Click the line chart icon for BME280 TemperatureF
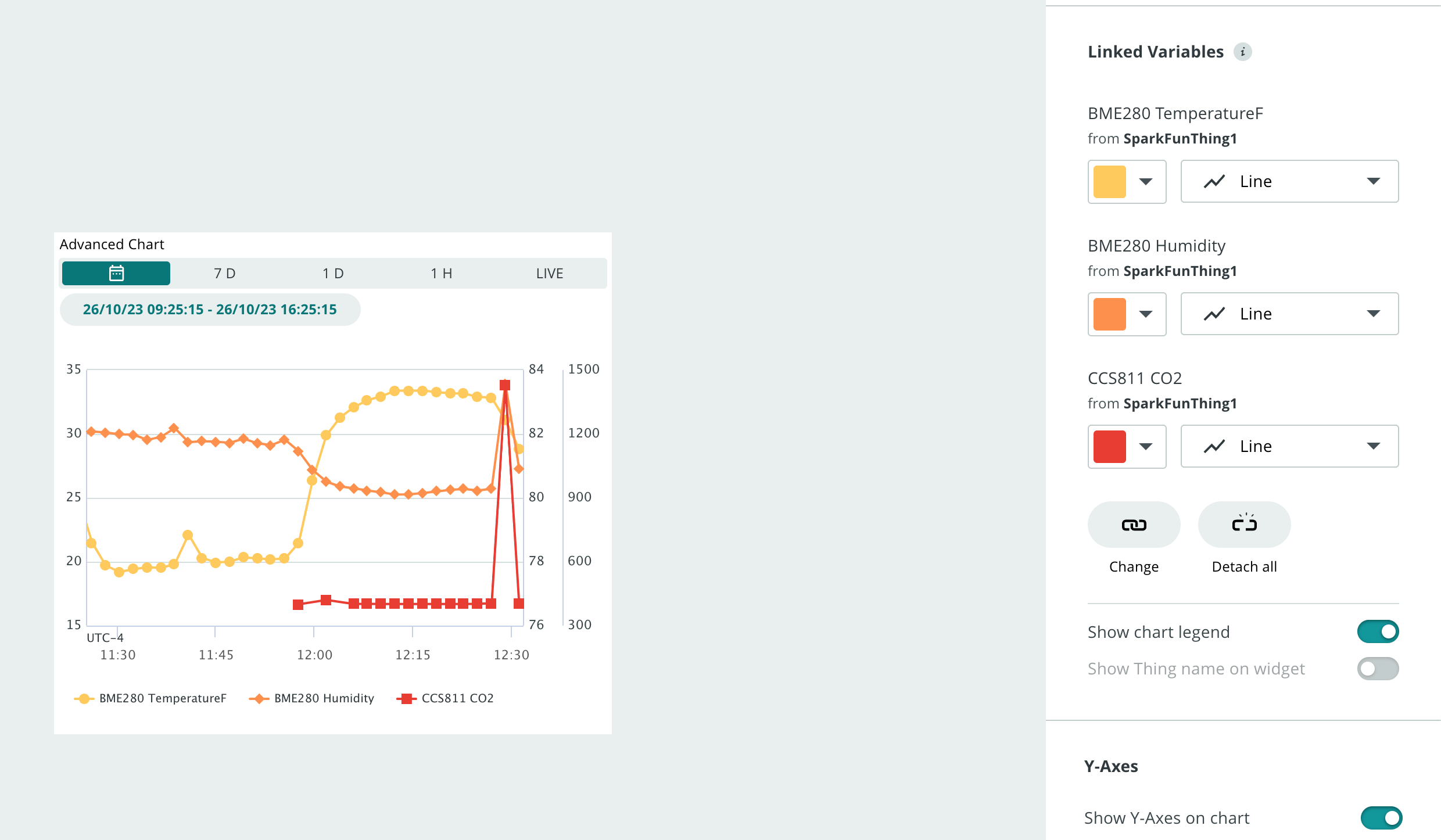This screenshot has width=1441, height=840. click(1216, 181)
